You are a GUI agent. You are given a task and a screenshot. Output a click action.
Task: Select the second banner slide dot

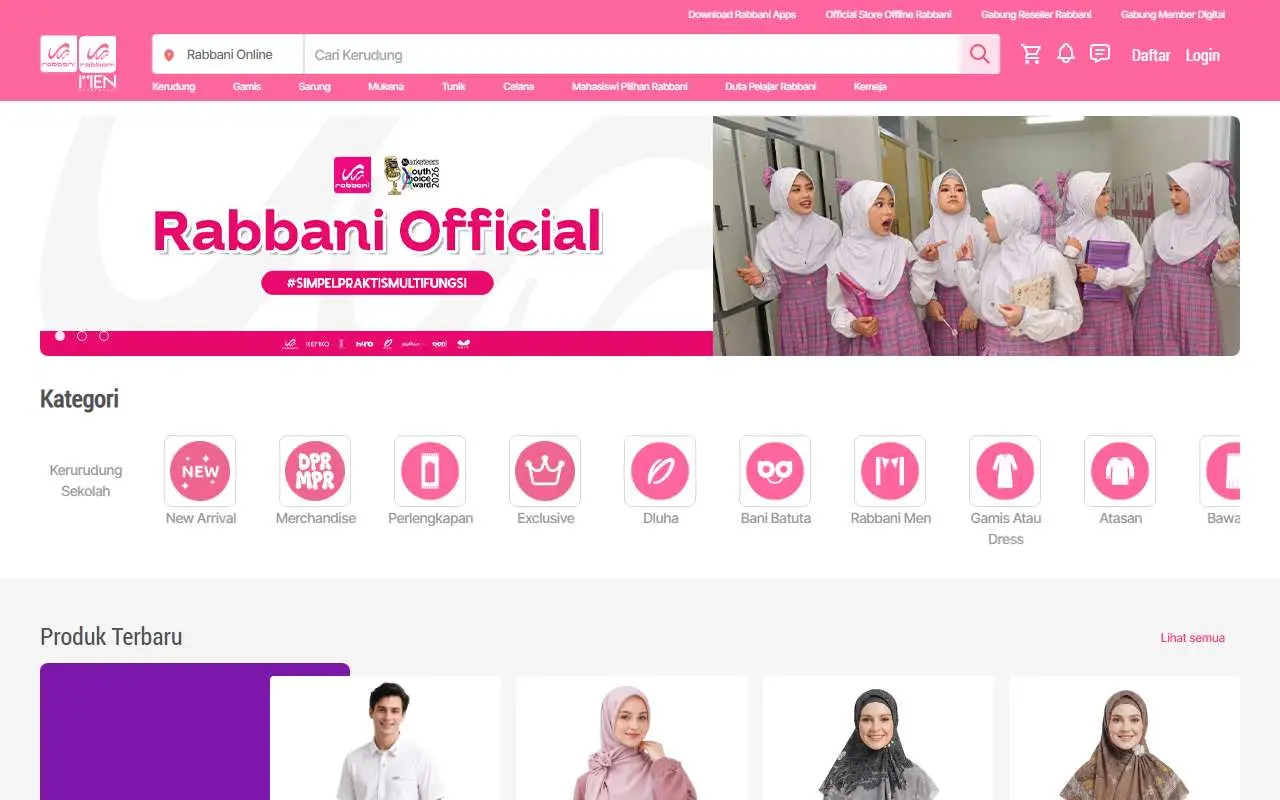[82, 336]
